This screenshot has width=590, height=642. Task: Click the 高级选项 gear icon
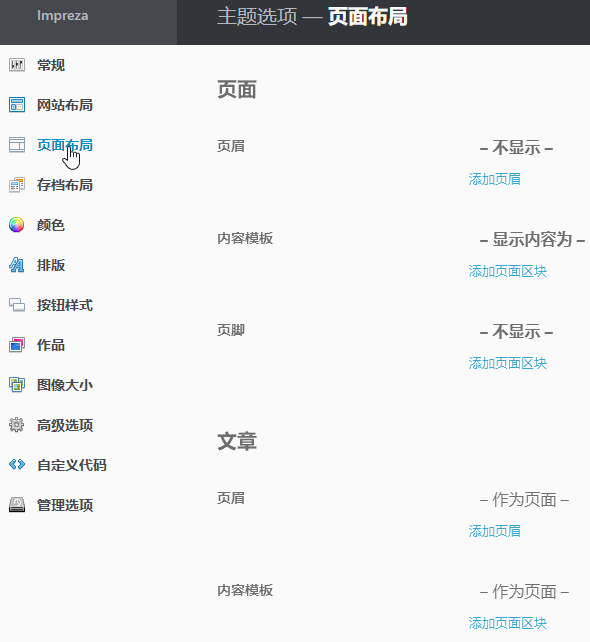tap(17, 425)
